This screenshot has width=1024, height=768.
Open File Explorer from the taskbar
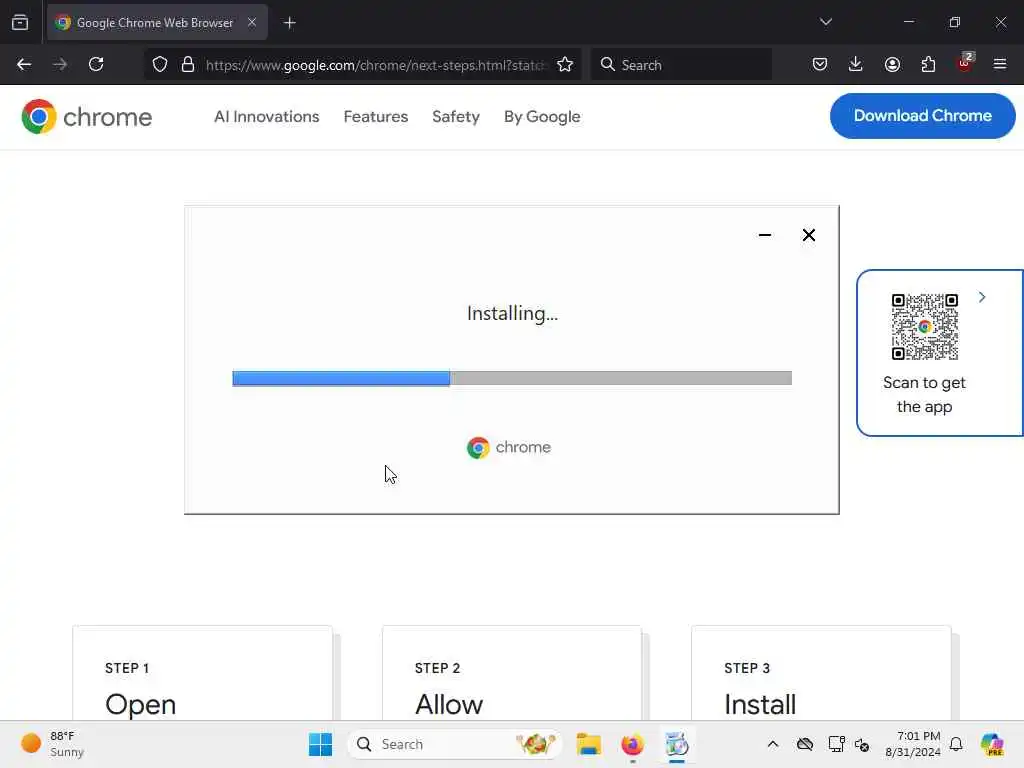(588, 744)
